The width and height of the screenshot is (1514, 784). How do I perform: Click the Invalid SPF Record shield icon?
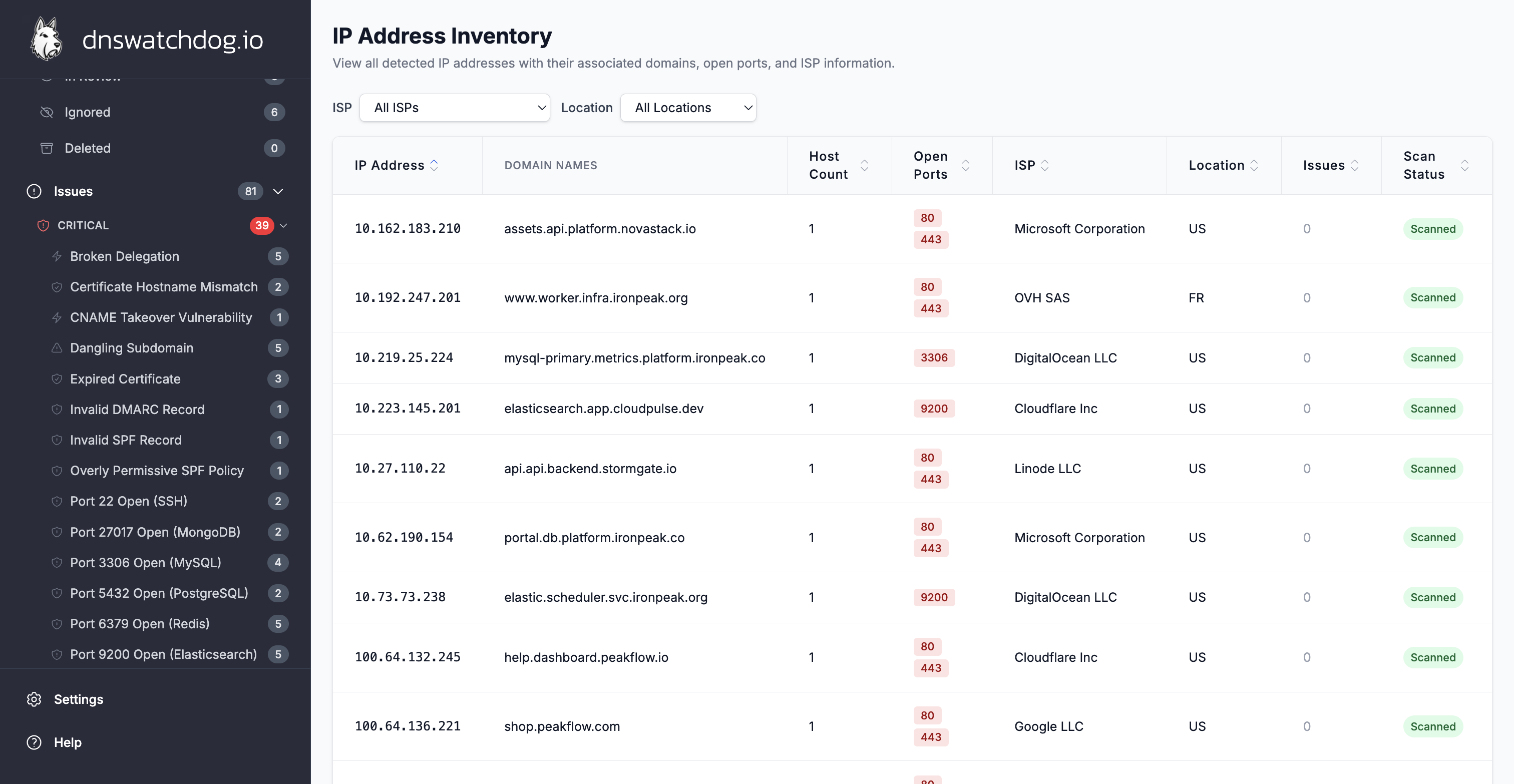pos(57,440)
